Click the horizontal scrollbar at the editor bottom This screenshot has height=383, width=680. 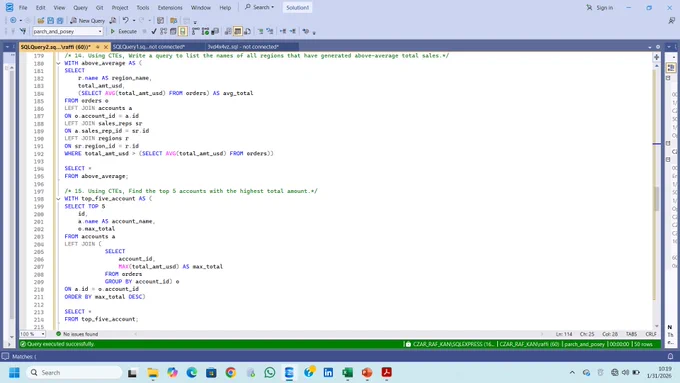point(338,334)
